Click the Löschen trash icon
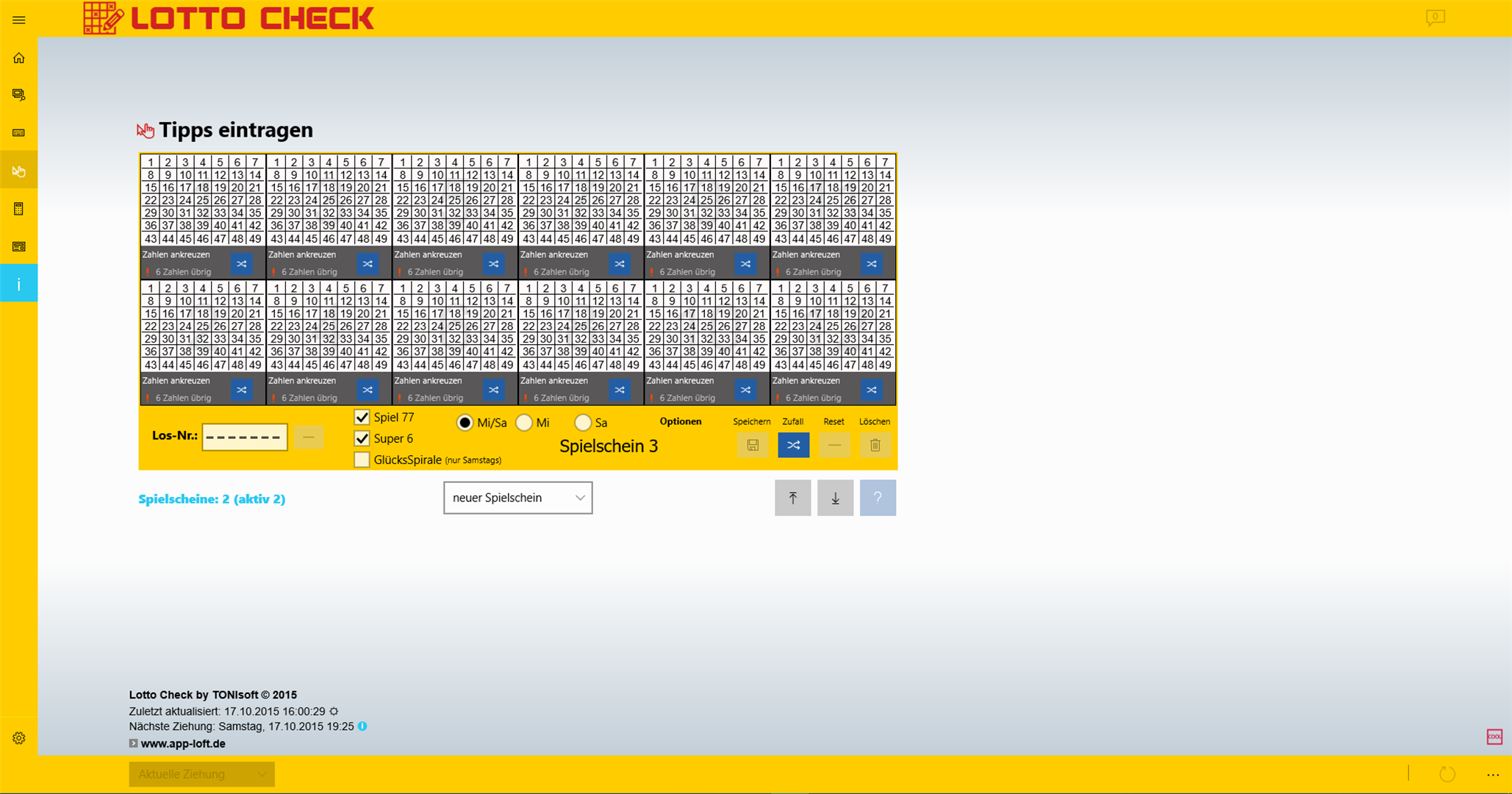Viewport: 1512px width, 794px height. [x=875, y=445]
